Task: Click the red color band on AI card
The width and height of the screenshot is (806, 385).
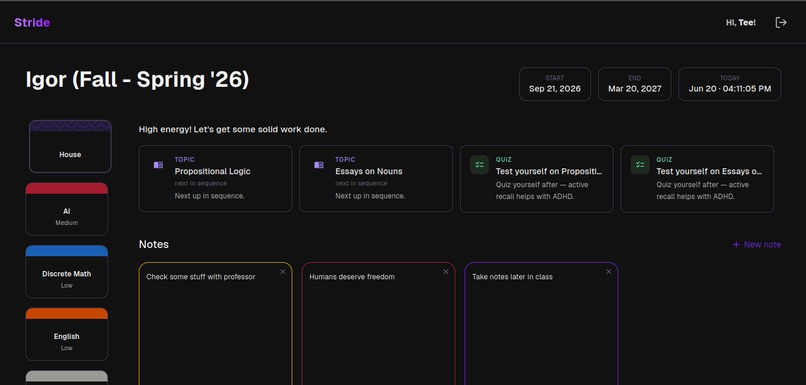Action: 66,189
